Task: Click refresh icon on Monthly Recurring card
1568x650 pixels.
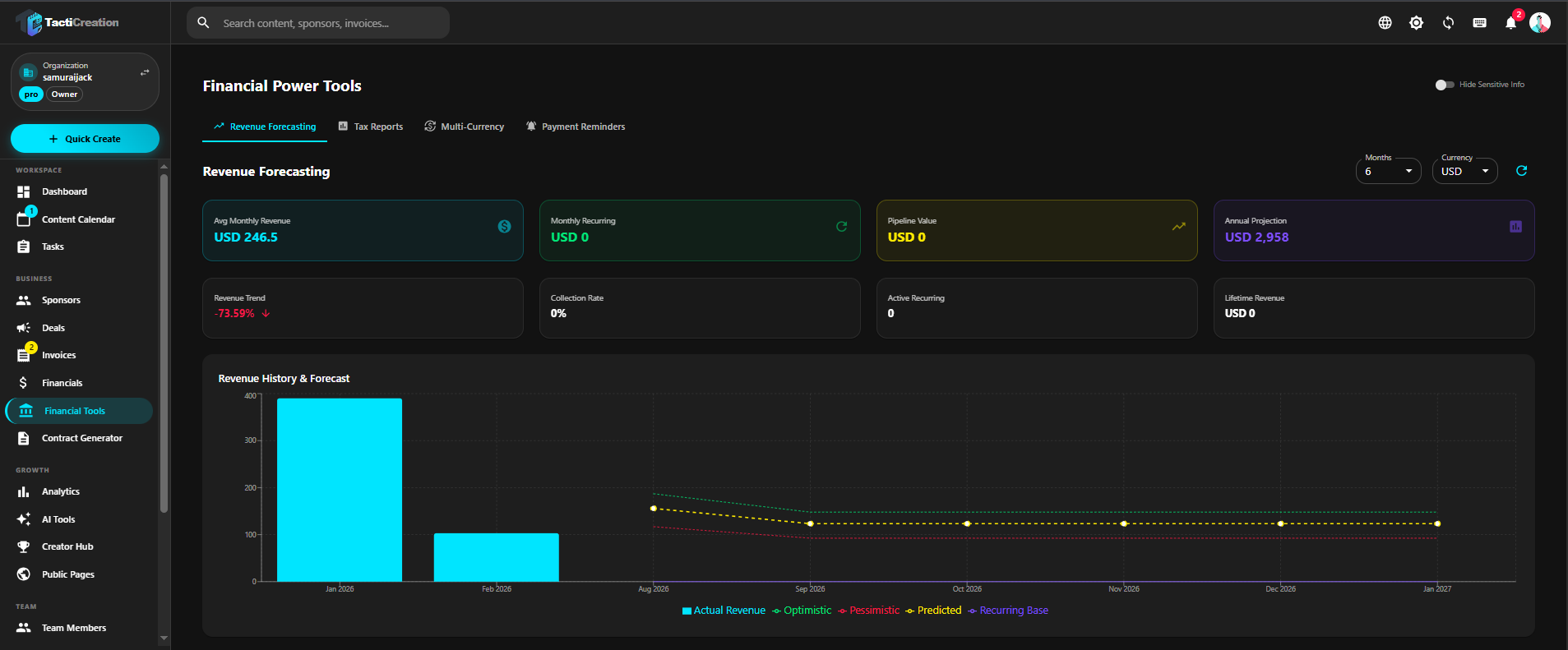Action: (841, 226)
